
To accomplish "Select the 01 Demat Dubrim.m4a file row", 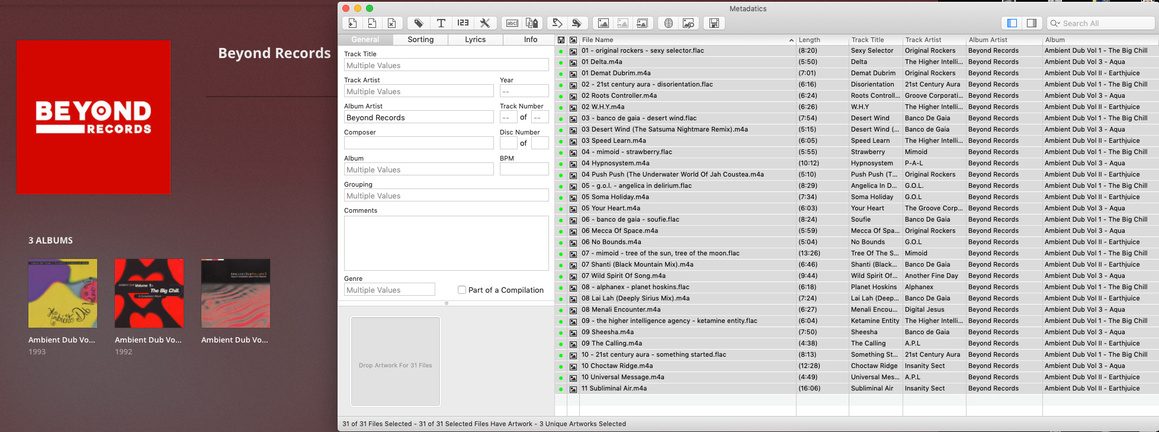I will tap(857, 73).
